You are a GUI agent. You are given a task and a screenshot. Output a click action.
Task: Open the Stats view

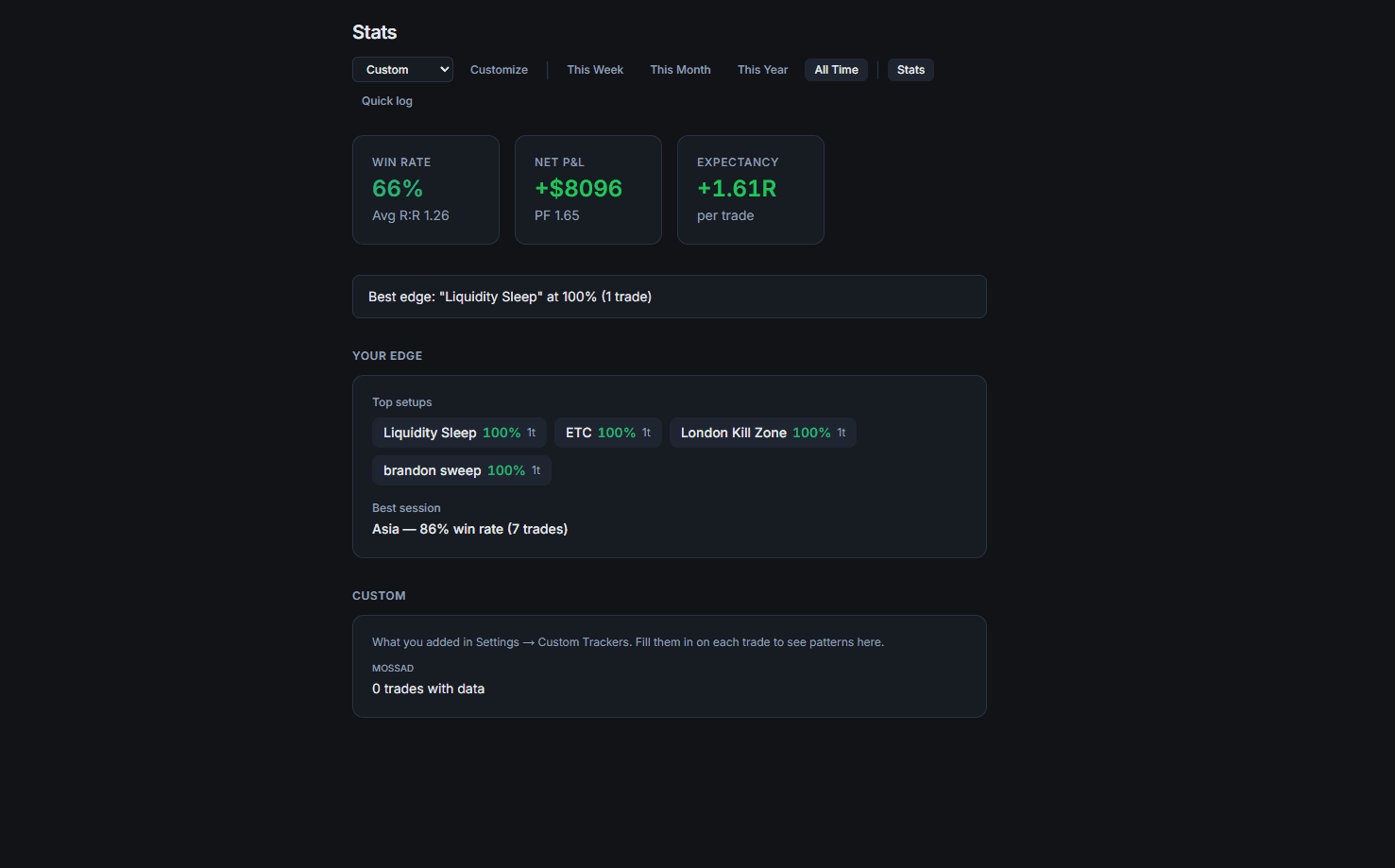[x=910, y=69]
